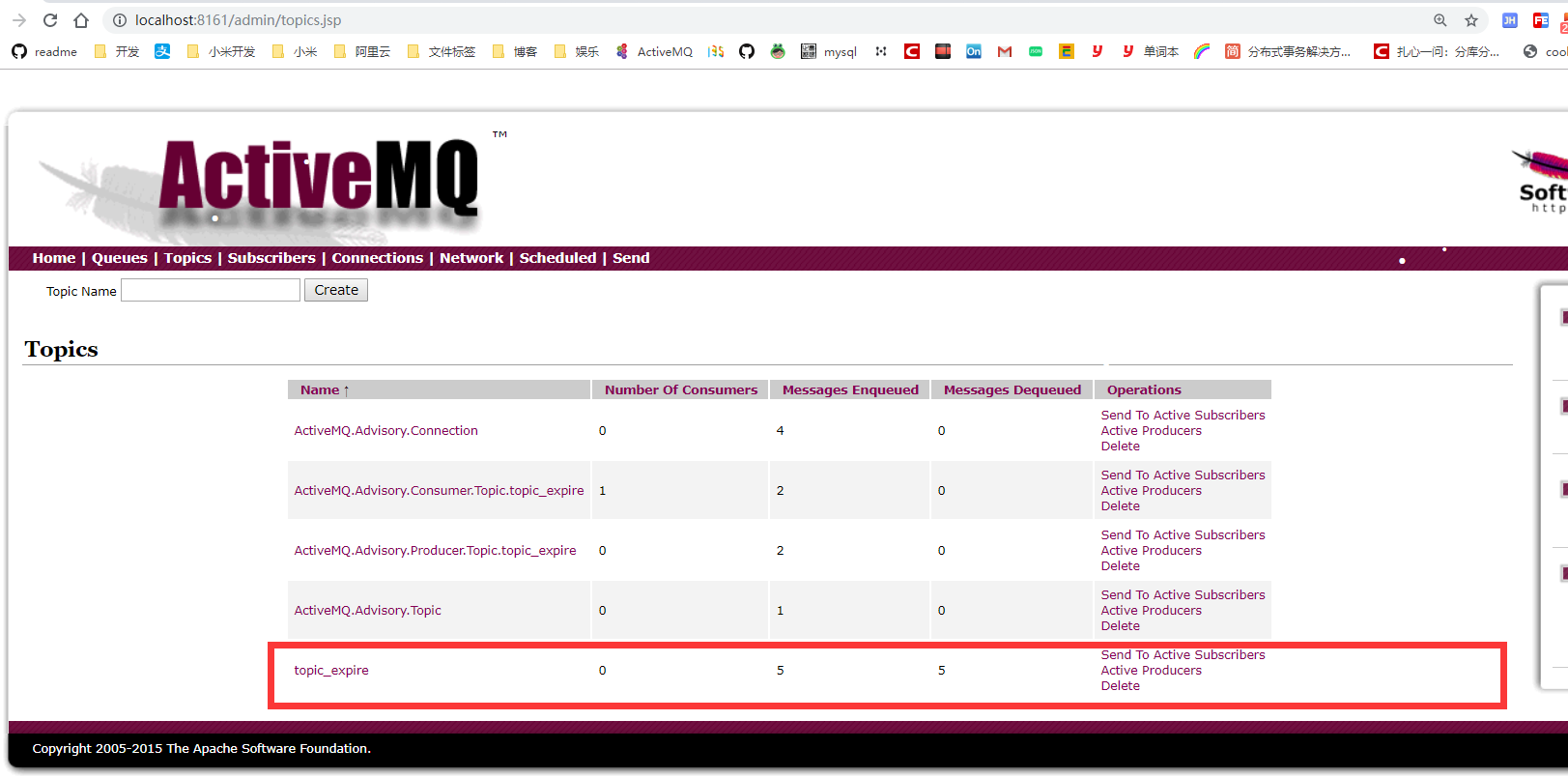Open the Alipay 支 bookmark icon
The width and height of the screenshot is (1568, 778).
click(162, 51)
